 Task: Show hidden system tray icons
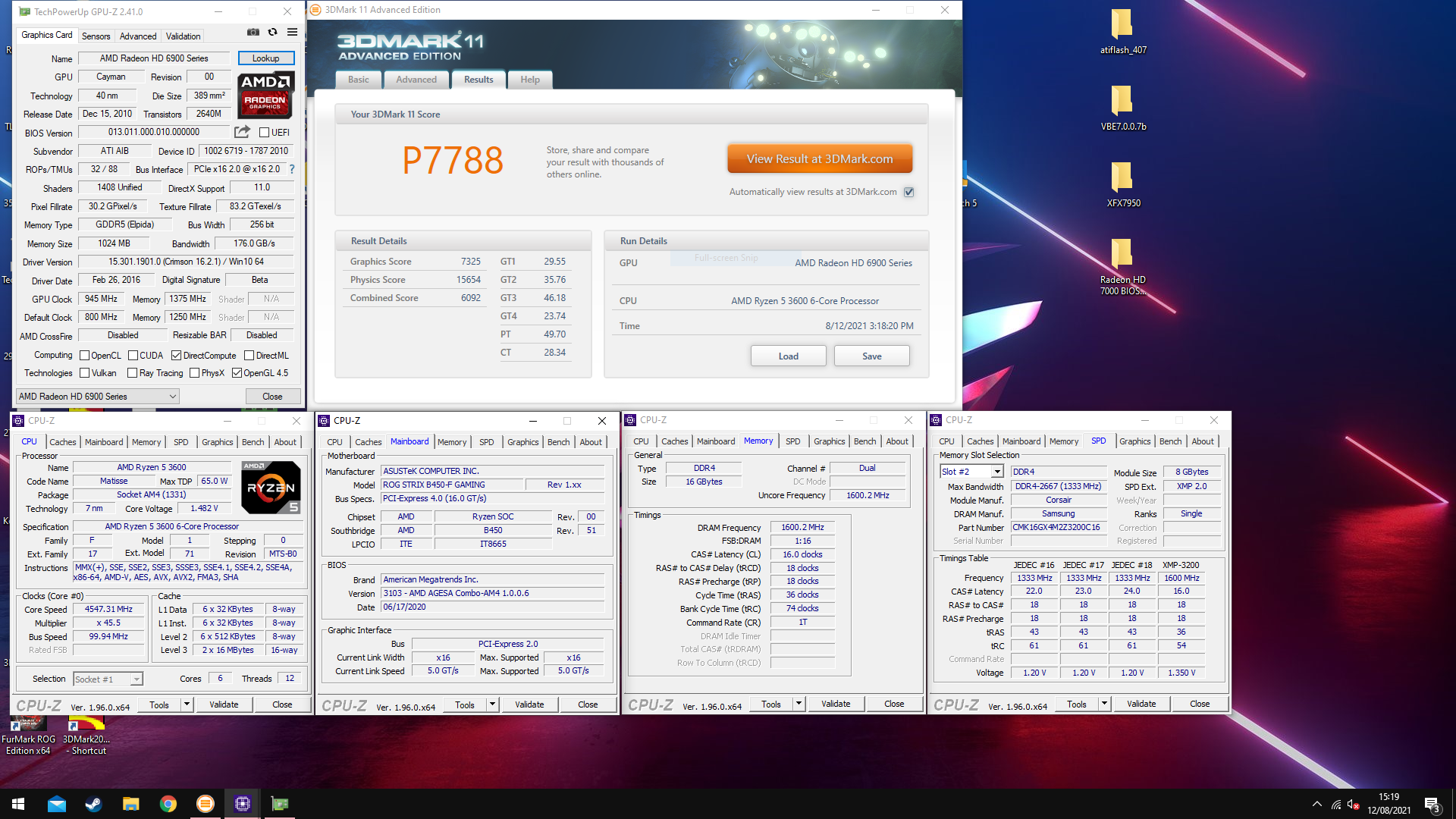tap(1316, 804)
